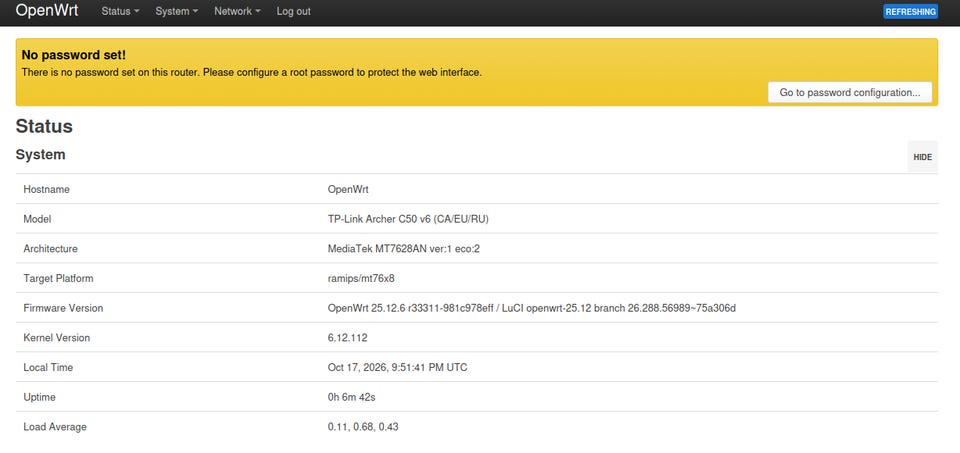Open the System dropdown menu
This screenshot has height=453, width=960.
pyautogui.click(x=176, y=11)
